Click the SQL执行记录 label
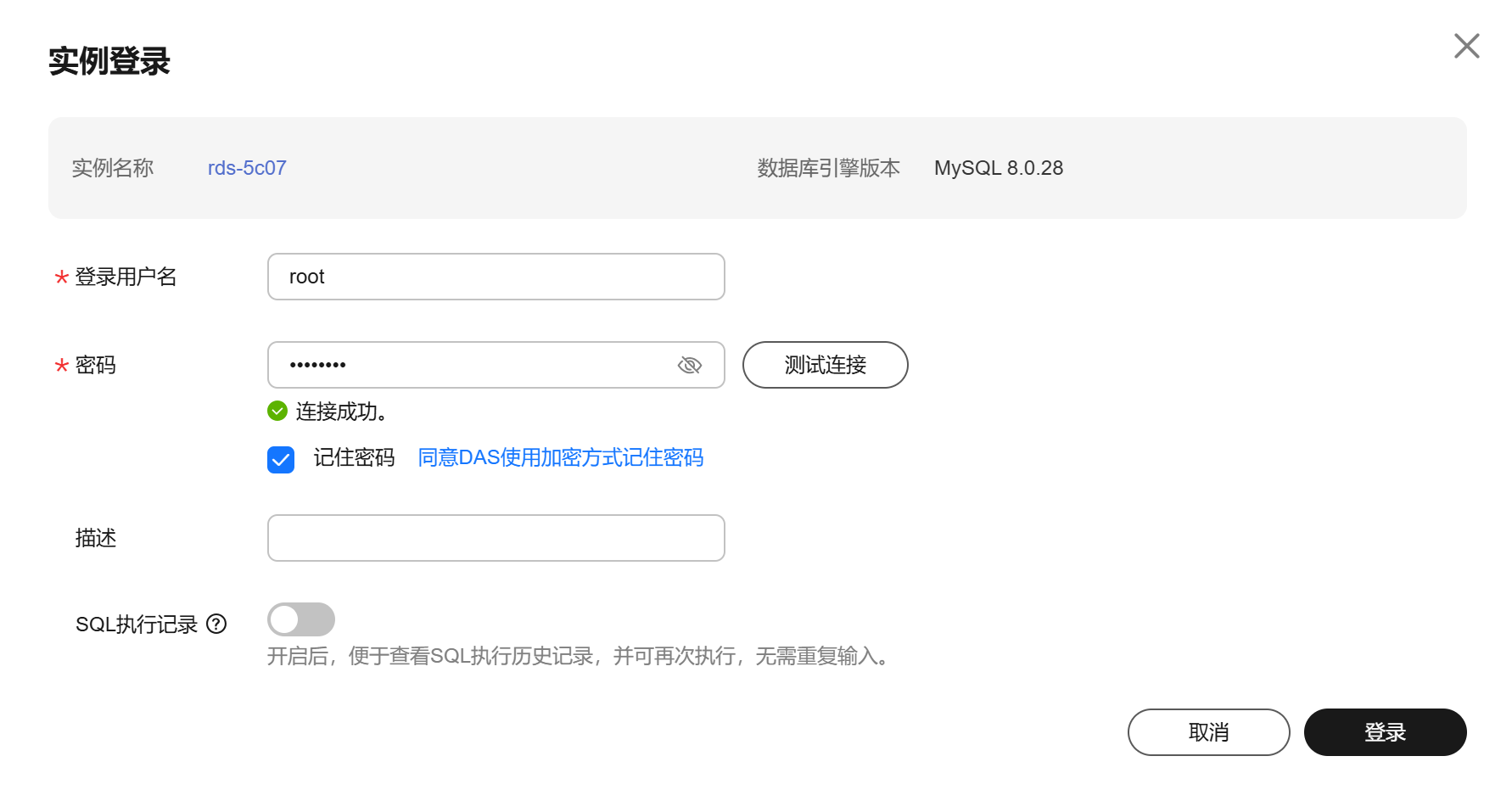Viewport: 1512px width, 801px height. pyautogui.click(x=136, y=625)
